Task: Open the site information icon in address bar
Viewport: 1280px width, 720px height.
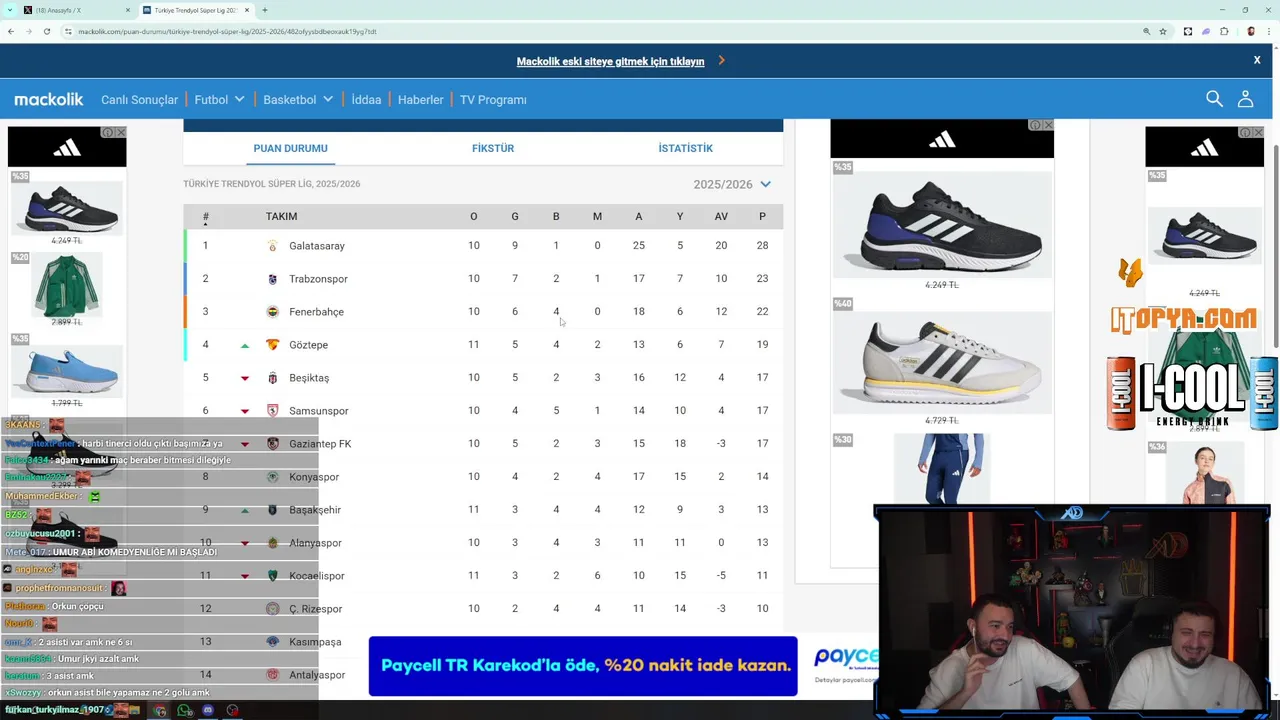Action: (x=68, y=31)
